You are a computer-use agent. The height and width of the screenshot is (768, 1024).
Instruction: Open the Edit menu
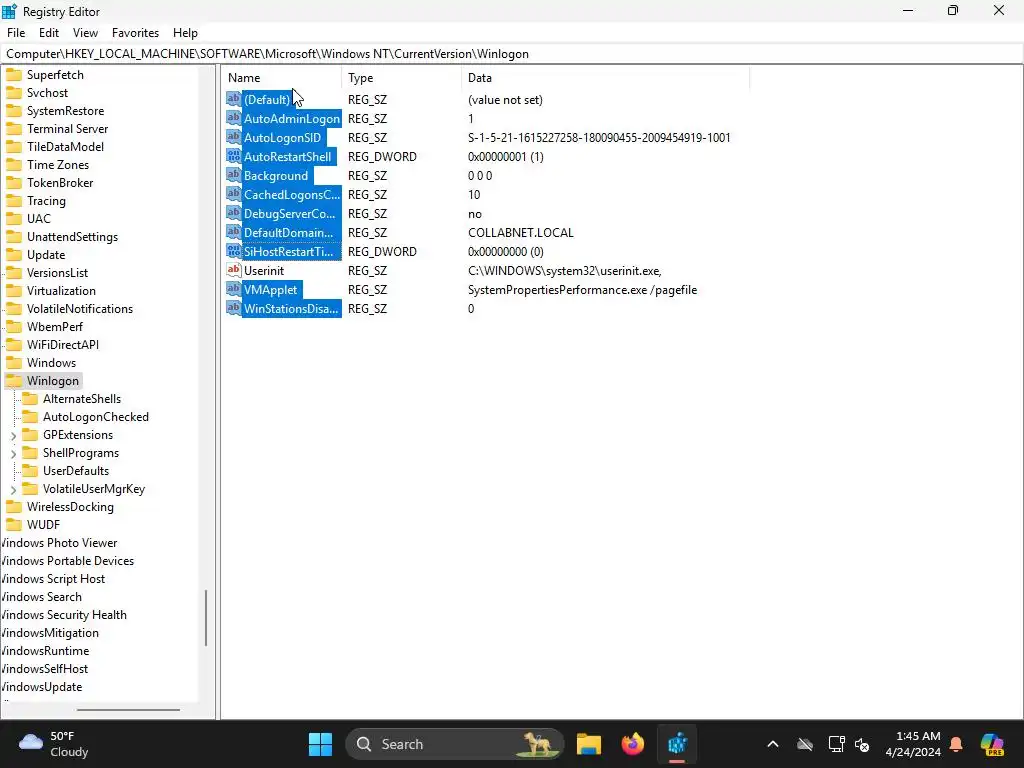click(x=48, y=33)
